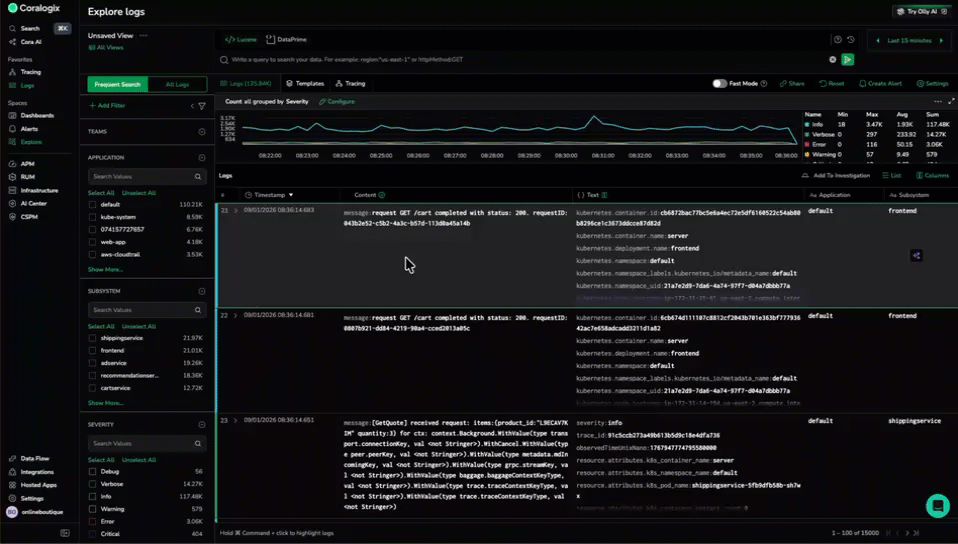Open the Cora AI sidebar item
This screenshot has width=958, height=544.
click(30, 42)
